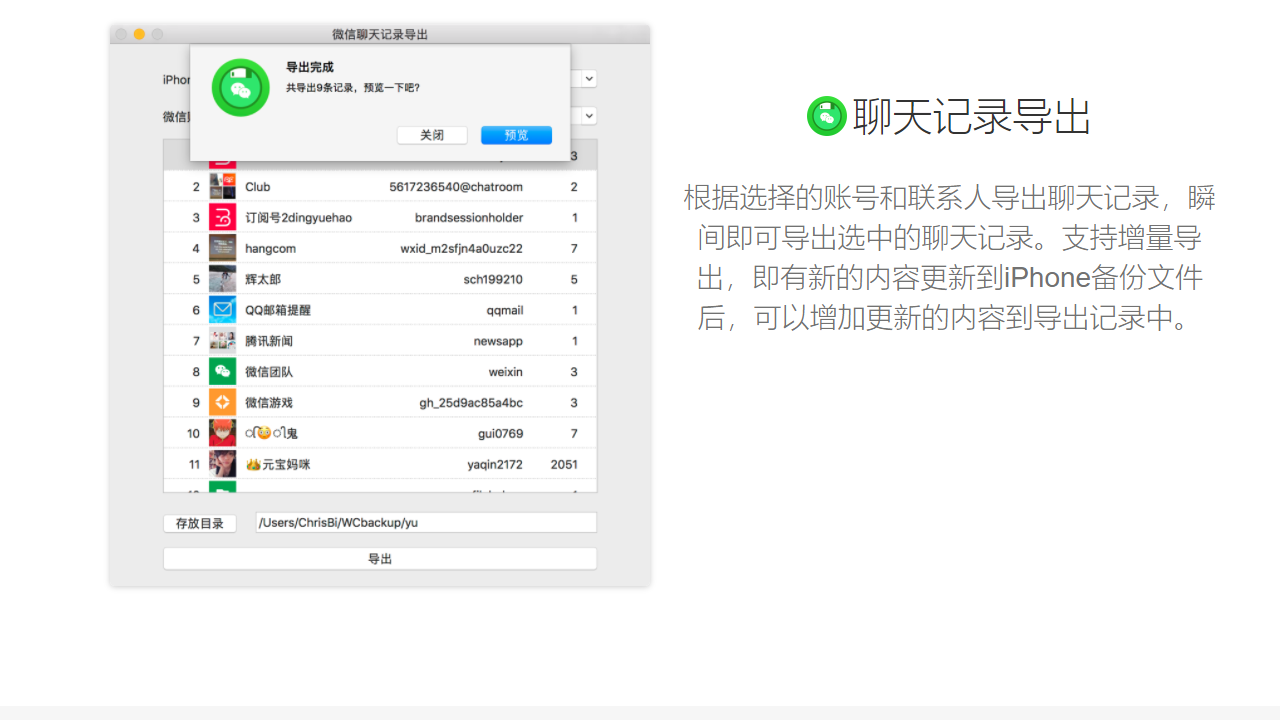Image resolution: width=1280 pixels, height=720 pixels.
Task: Click the 微信游戏 game avatar icon
Action: tap(221, 402)
